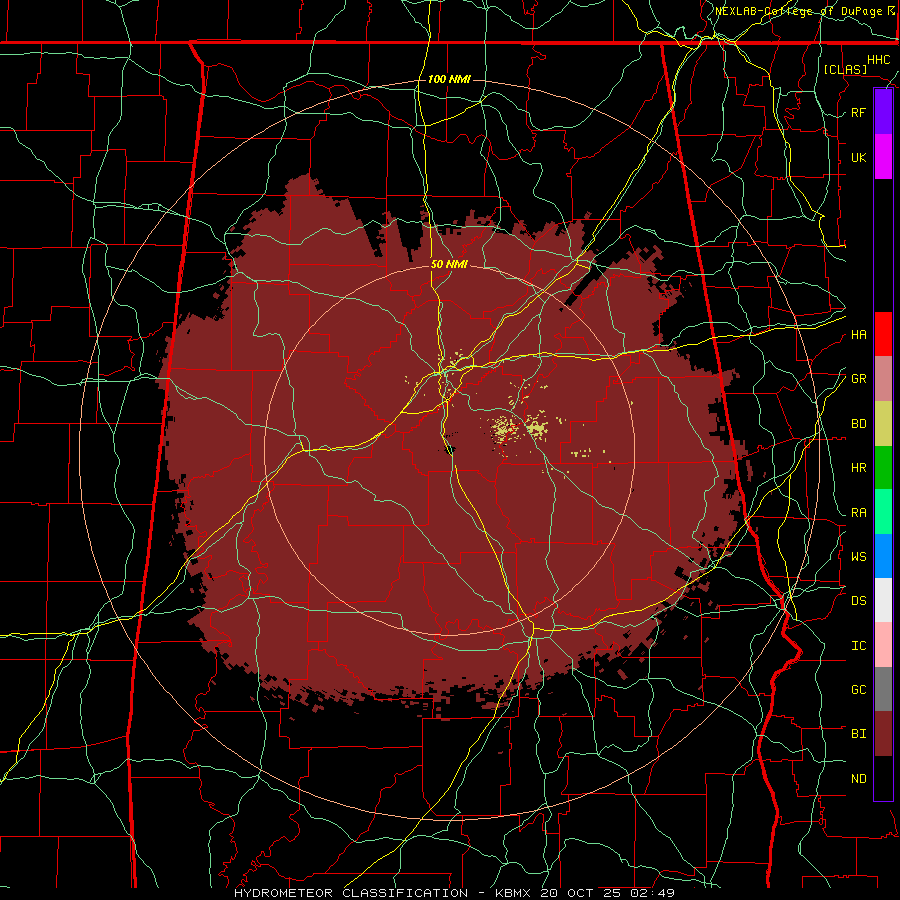Click the DS white legend swatch
The height and width of the screenshot is (900, 900).
(883, 600)
